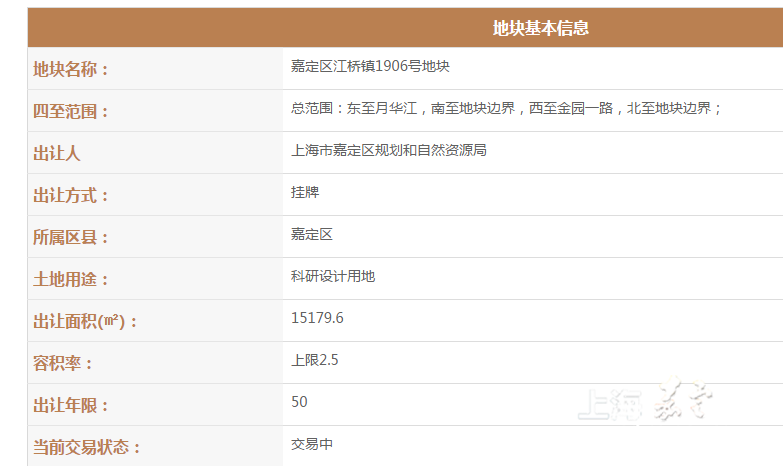Click the 出让面积(㎡) row label
Image resolution: width=783 pixels, height=466 pixels.
(85, 322)
